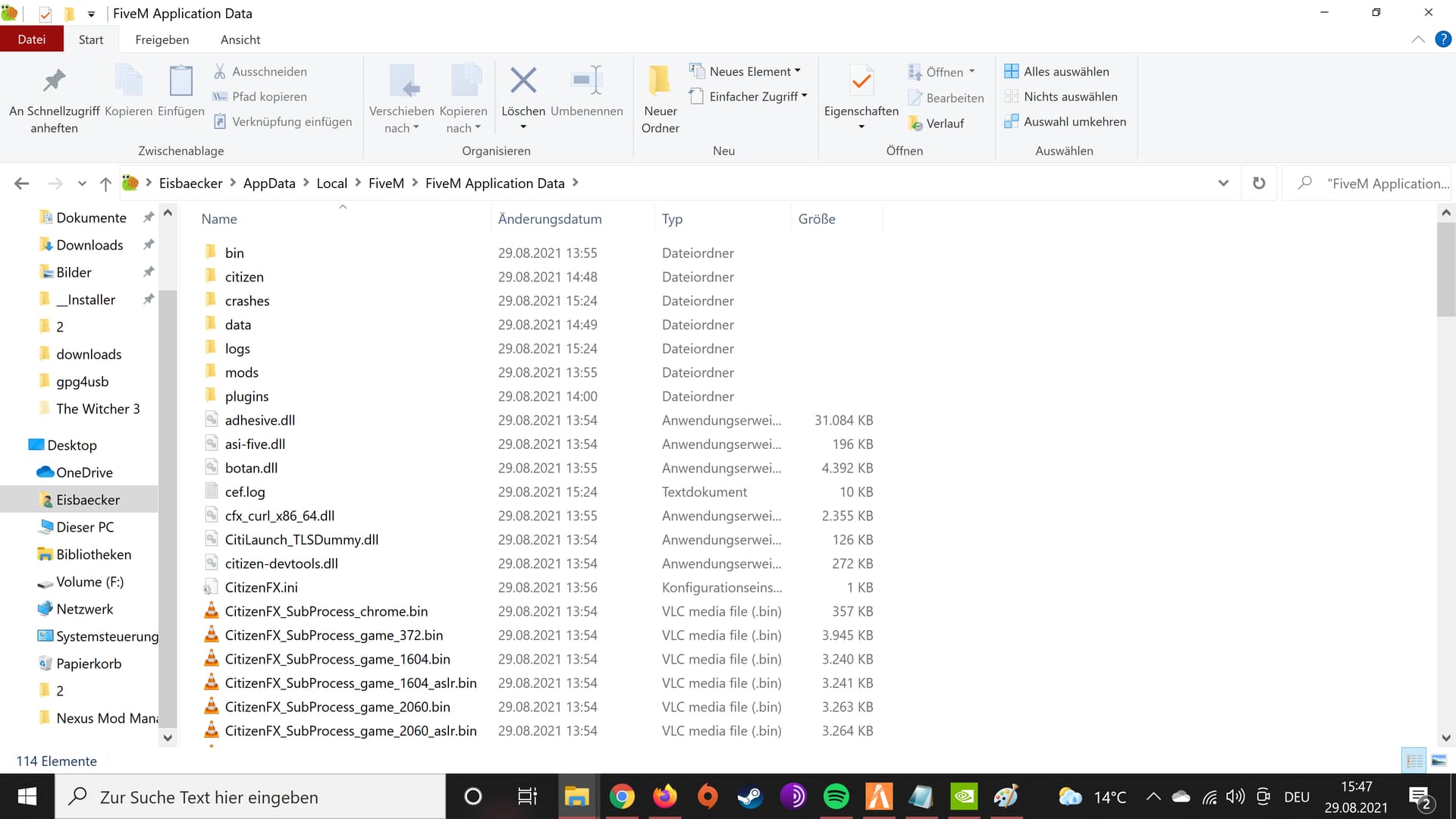This screenshot has width=1456, height=819.
Task: Launch Spotify from the taskbar
Action: [836, 796]
